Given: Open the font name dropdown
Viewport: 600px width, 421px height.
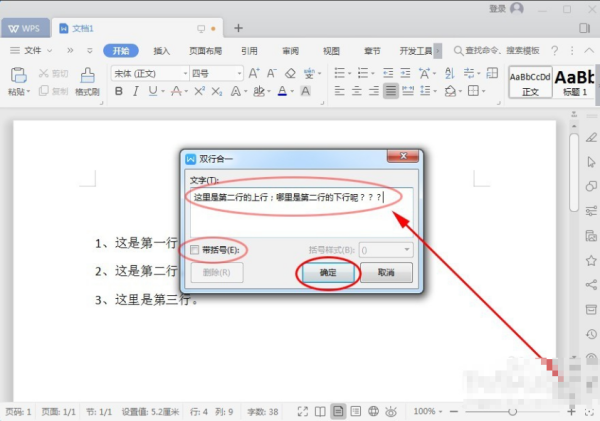Looking at the screenshot, I should pos(185,73).
